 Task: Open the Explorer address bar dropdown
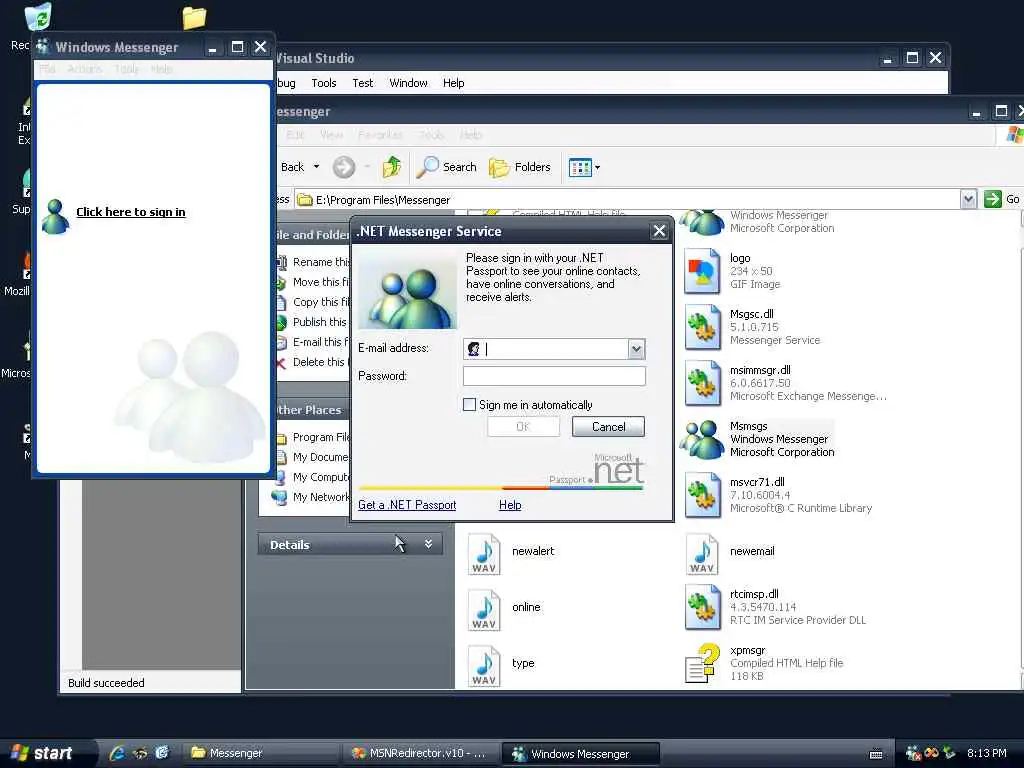(968, 199)
